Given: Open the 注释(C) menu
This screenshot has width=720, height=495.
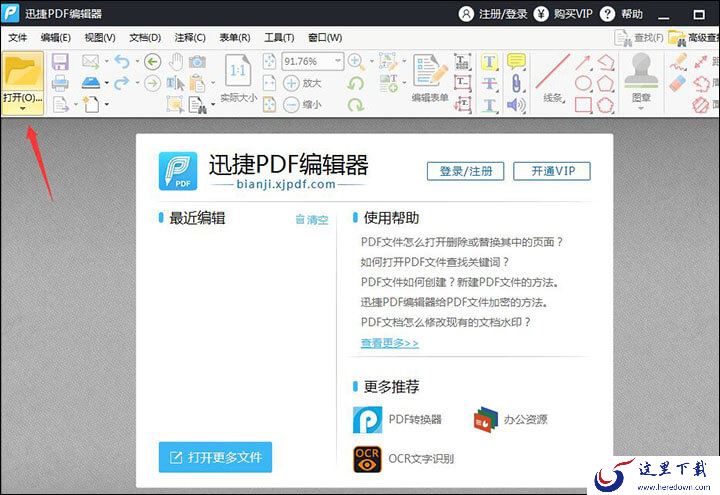Looking at the screenshot, I should point(190,38).
